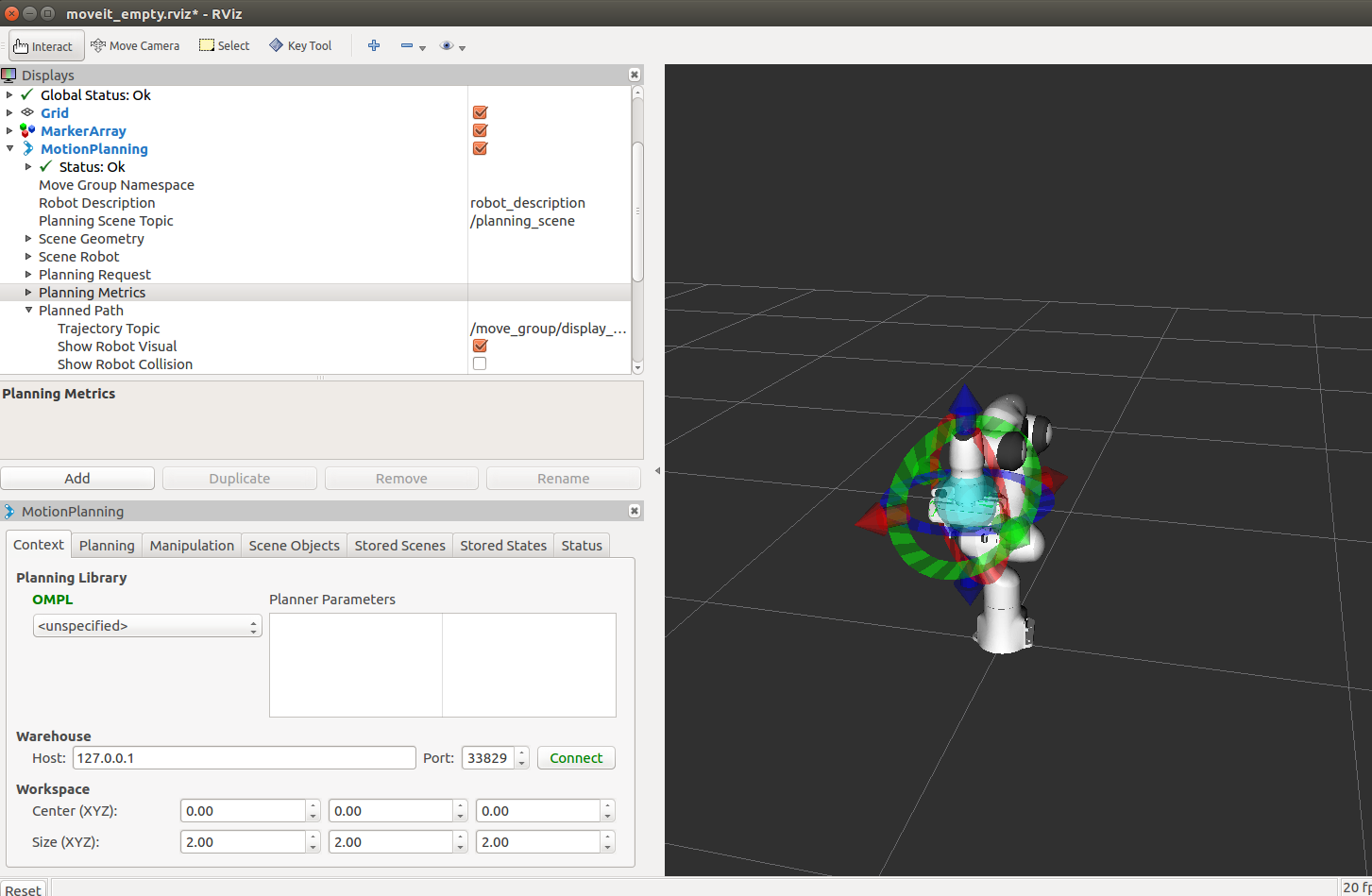Open the Stored Scenes tab
1372x896 pixels.
coord(399,546)
